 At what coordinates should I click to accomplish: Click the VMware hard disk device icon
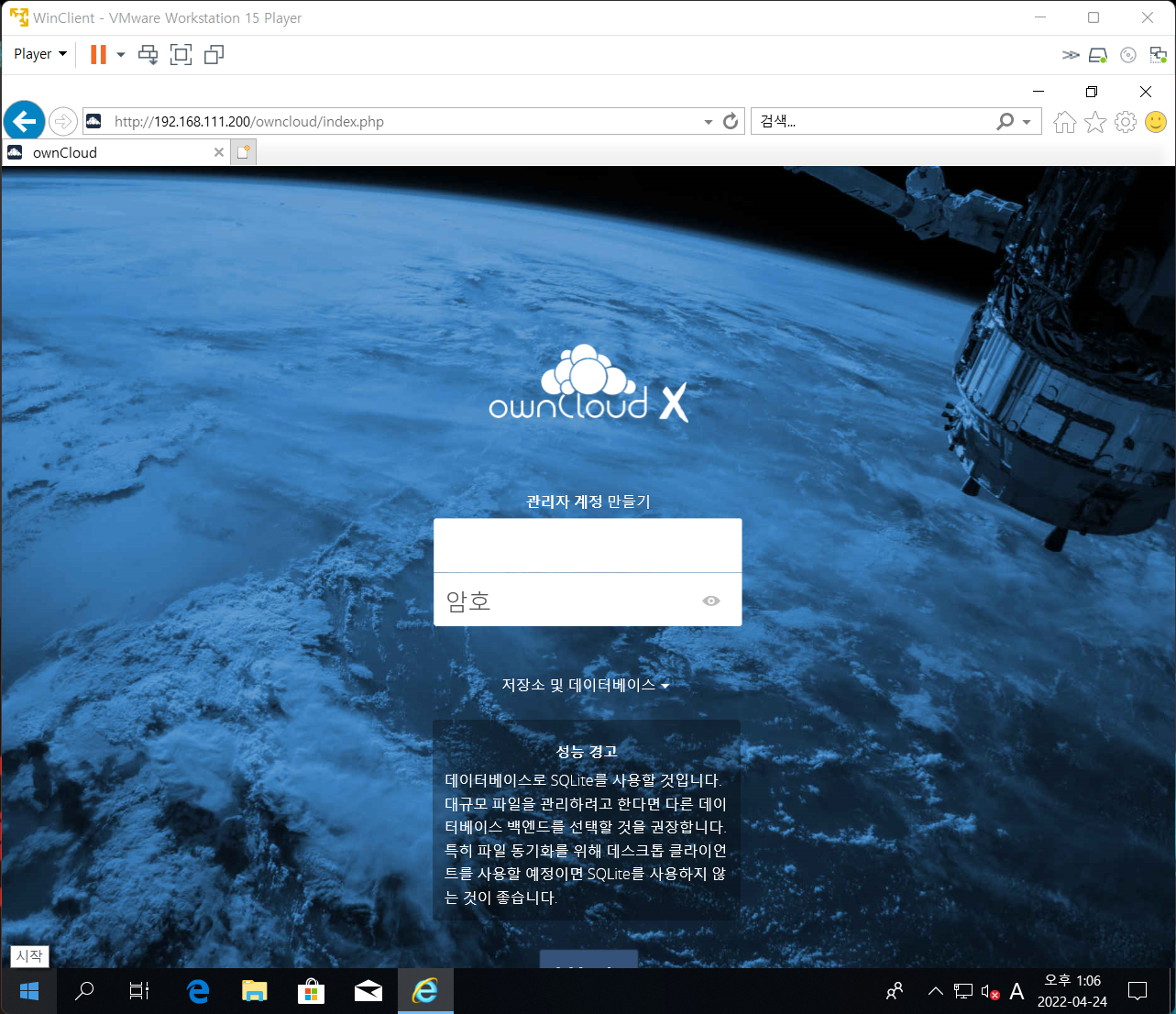click(x=1098, y=55)
